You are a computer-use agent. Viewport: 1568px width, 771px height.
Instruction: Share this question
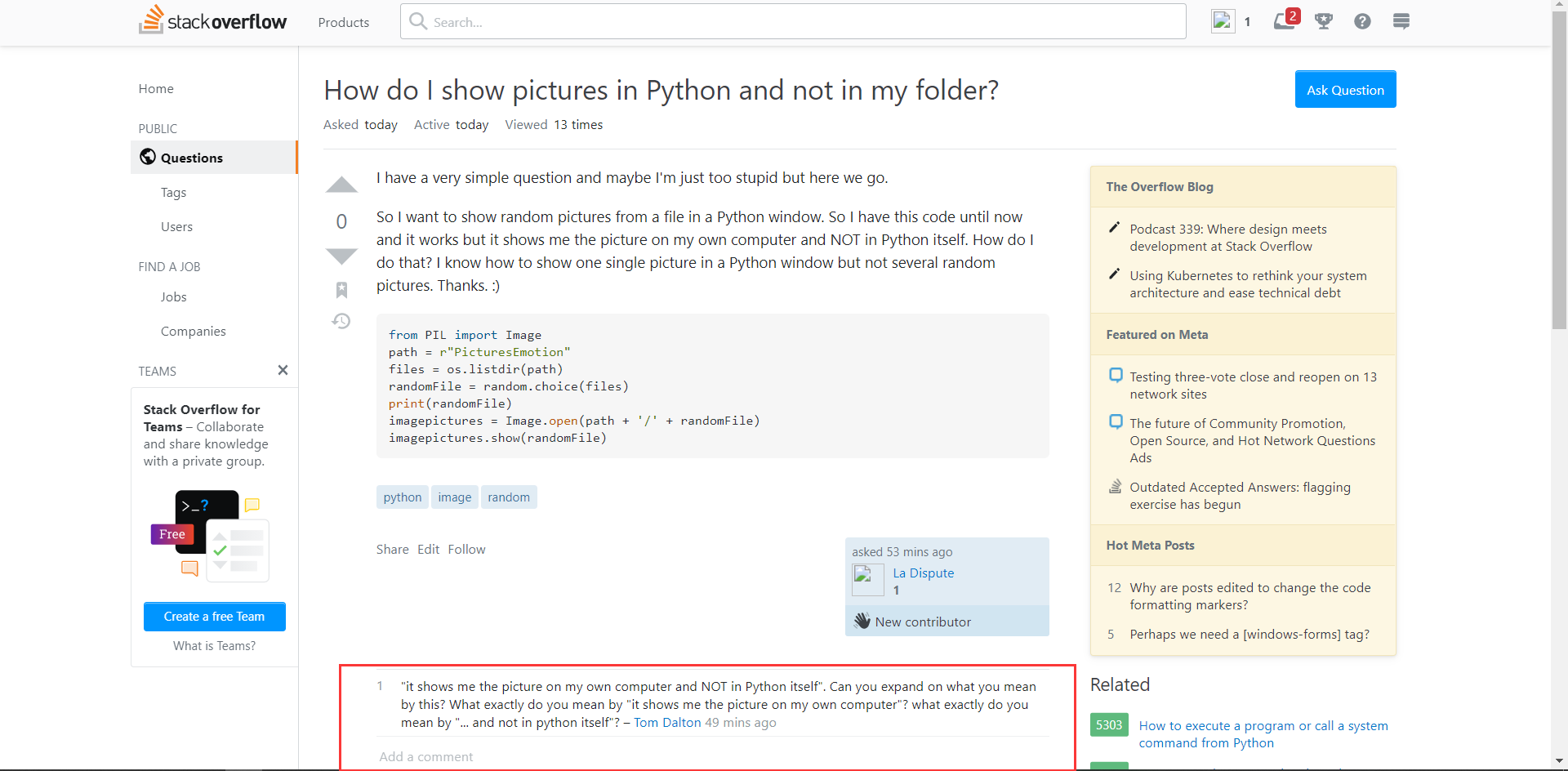pos(393,549)
